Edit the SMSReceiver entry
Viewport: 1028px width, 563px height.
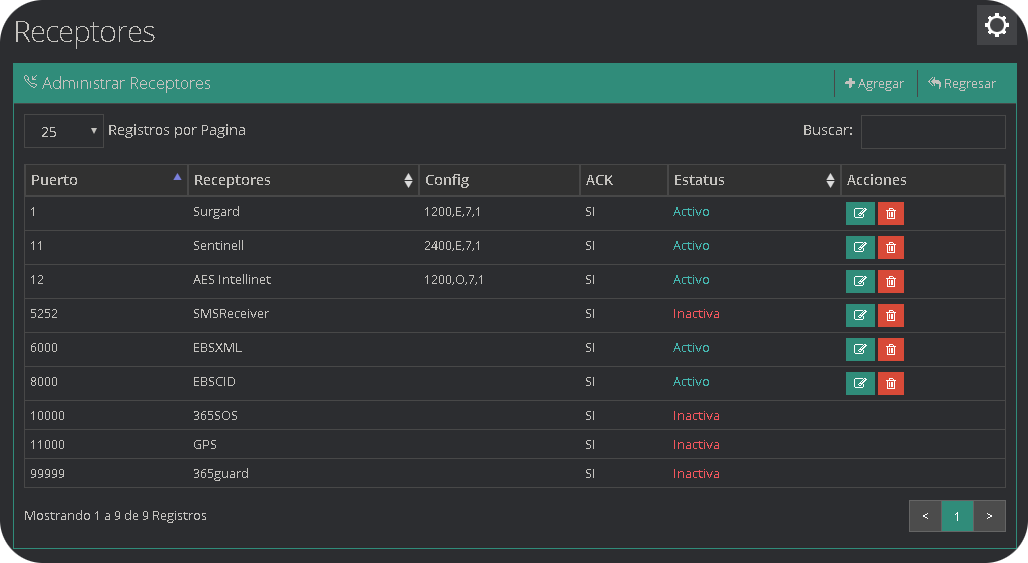(860, 315)
